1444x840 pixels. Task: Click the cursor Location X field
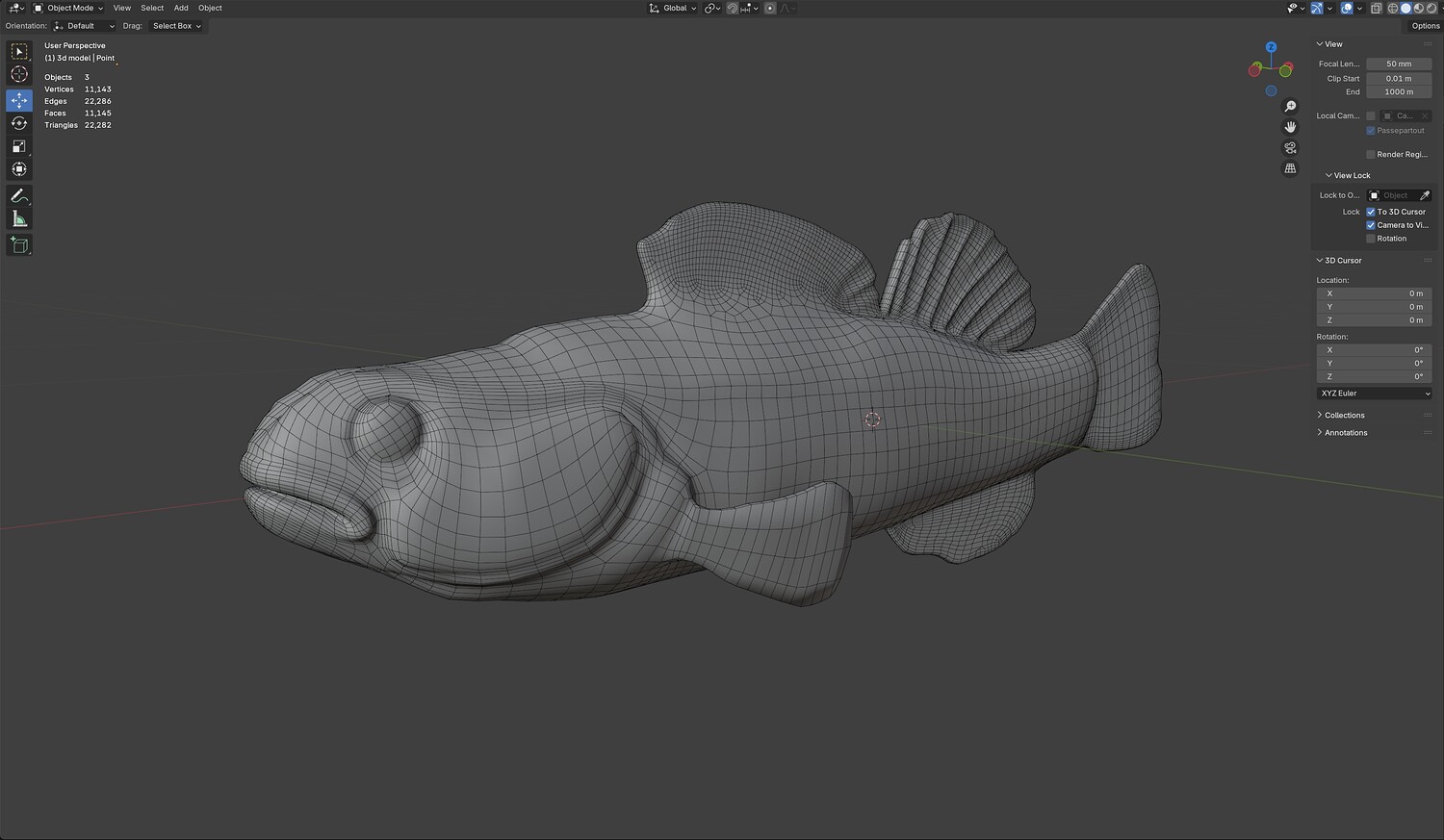pyautogui.click(x=1374, y=293)
